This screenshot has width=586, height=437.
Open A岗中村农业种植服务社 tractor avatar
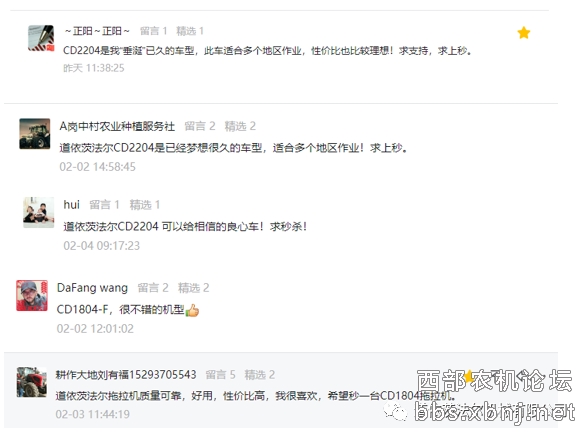point(35,134)
